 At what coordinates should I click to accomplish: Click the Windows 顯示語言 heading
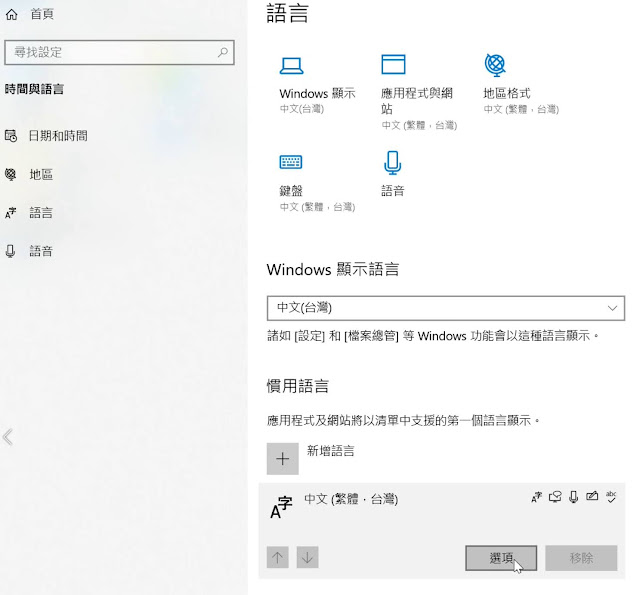pos(333,269)
